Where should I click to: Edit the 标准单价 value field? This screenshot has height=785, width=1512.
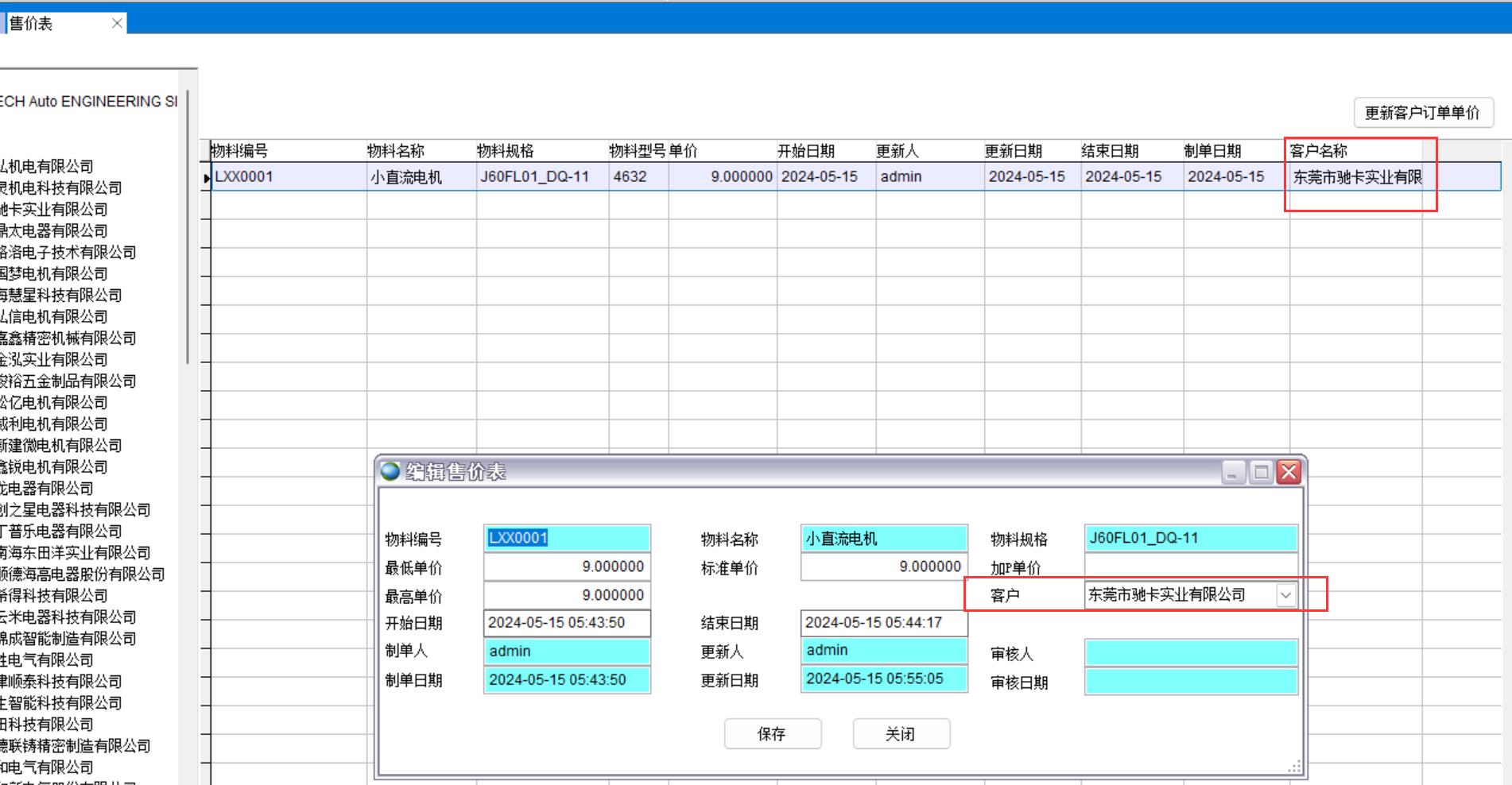(883, 567)
